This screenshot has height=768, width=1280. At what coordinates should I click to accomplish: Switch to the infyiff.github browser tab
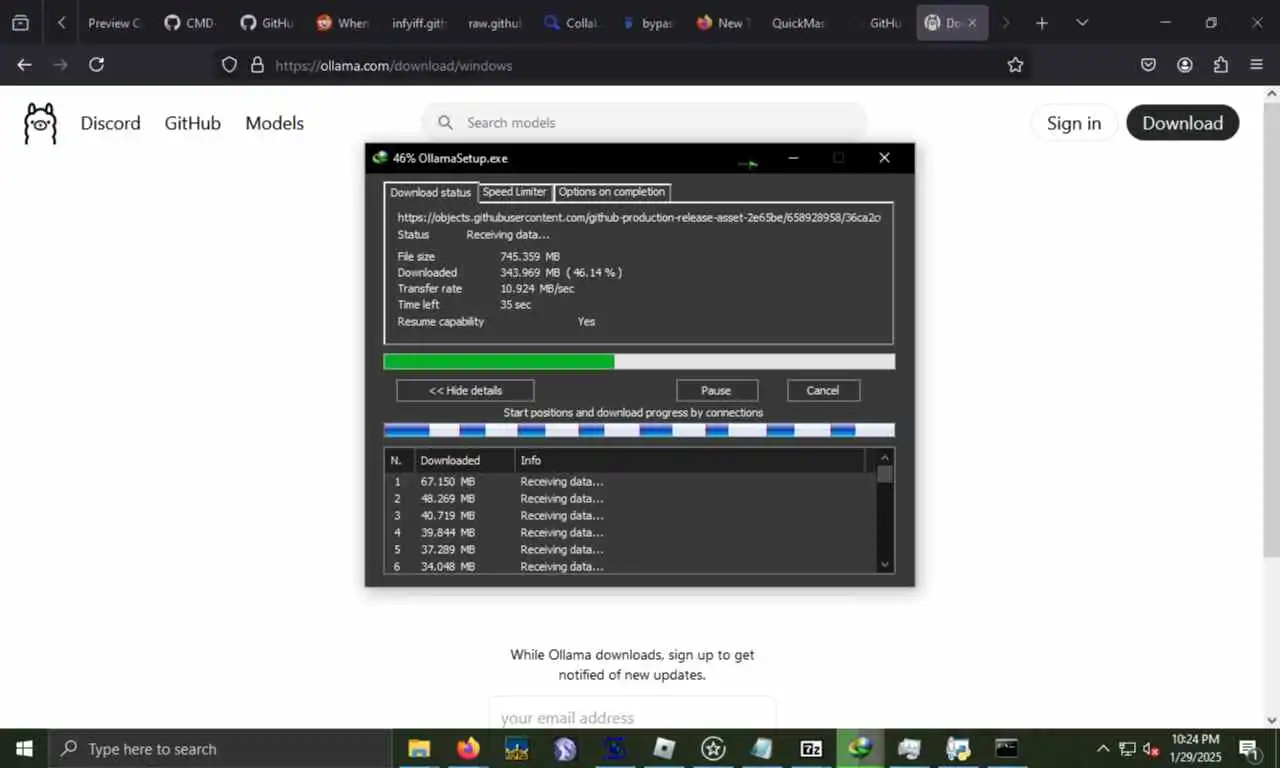click(x=418, y=22)
